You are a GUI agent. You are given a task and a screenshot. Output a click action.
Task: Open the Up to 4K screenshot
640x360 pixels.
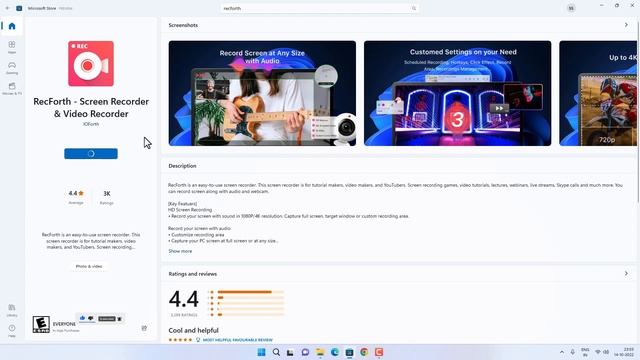[598, 93]
